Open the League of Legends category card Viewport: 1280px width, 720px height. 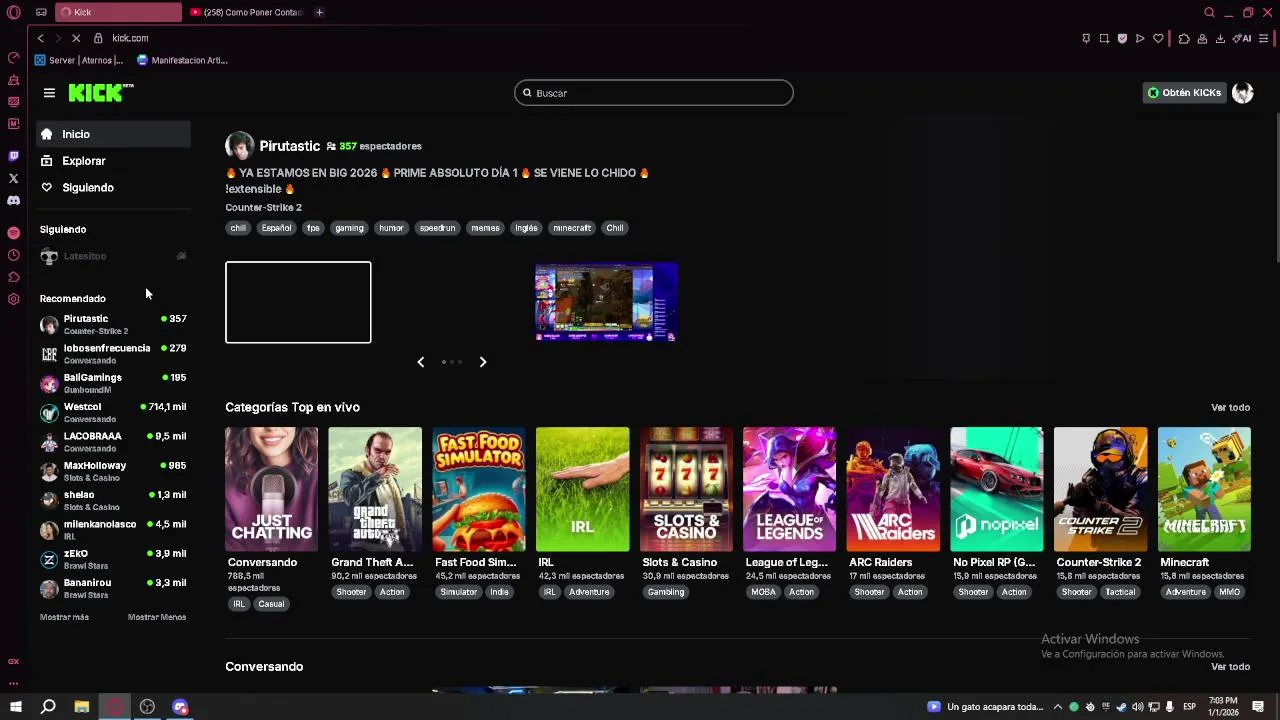(x=789, y=490)
